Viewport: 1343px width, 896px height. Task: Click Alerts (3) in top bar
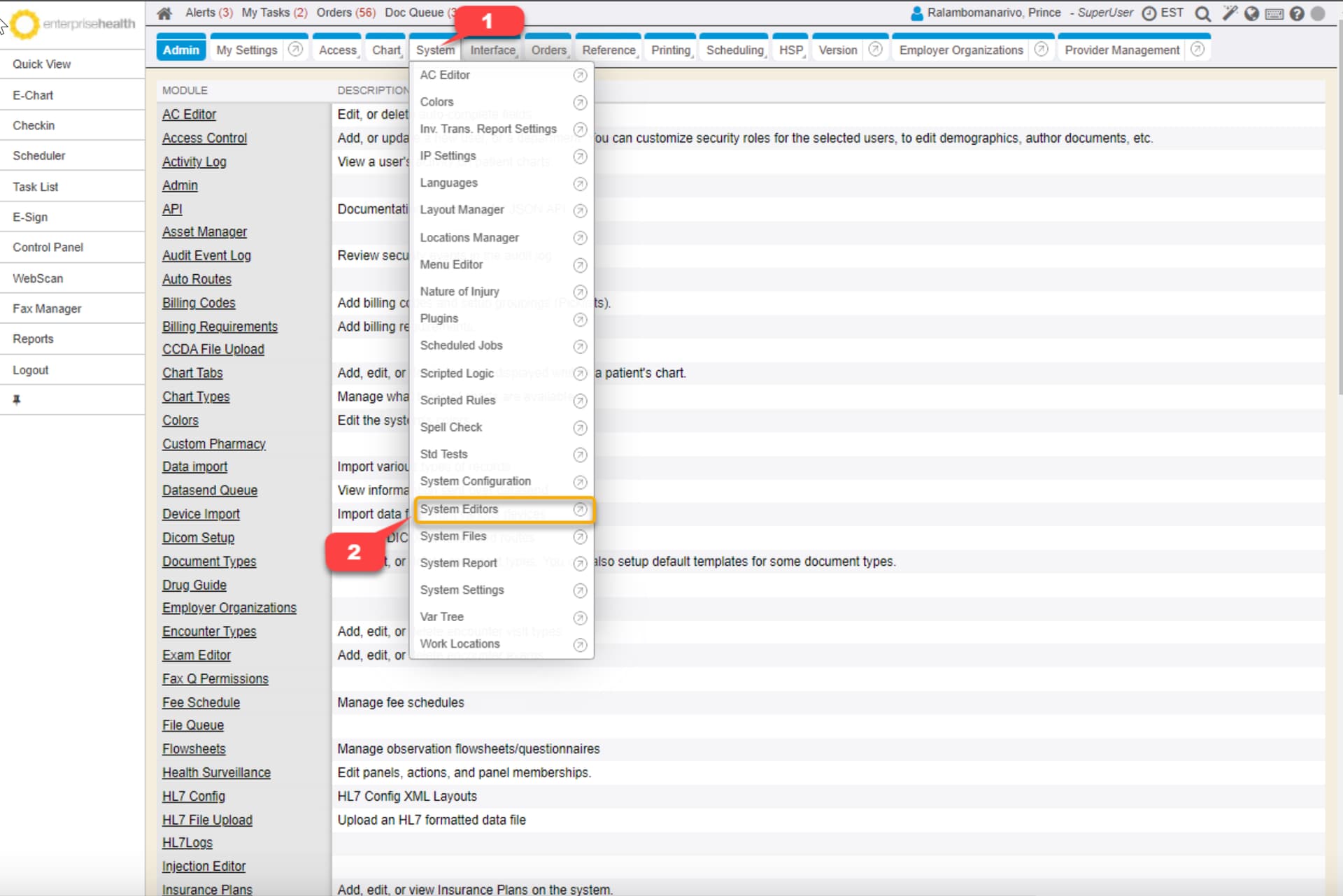208,13
